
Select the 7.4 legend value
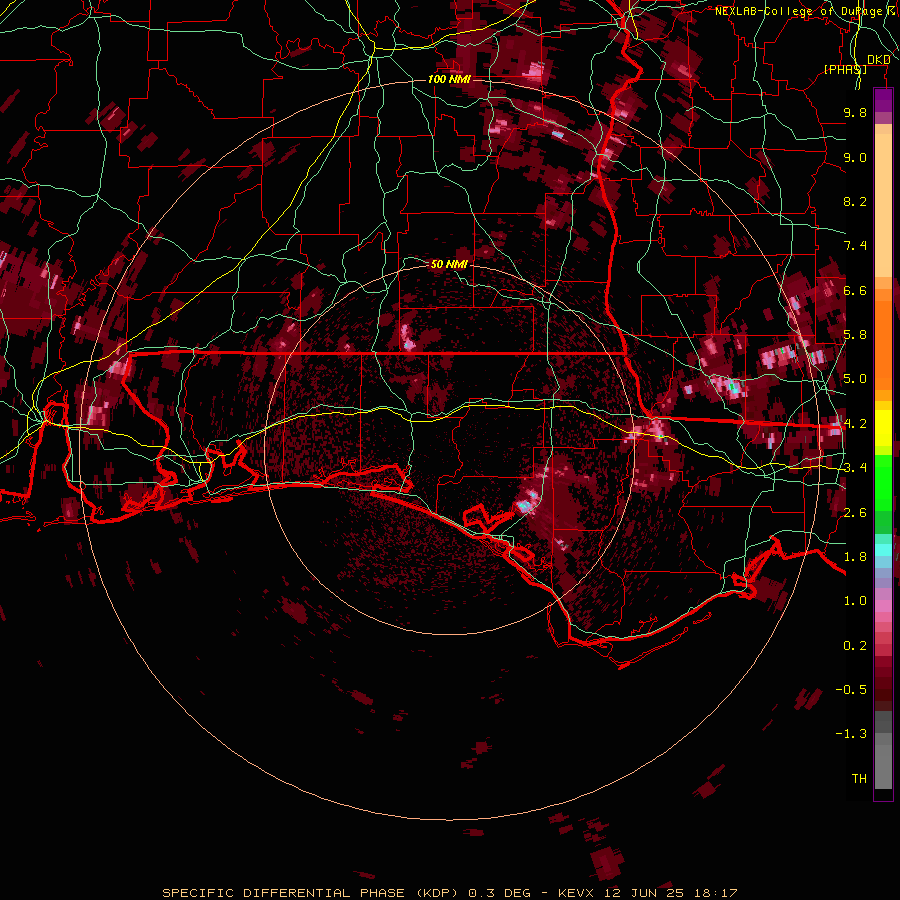click(855, 246)
